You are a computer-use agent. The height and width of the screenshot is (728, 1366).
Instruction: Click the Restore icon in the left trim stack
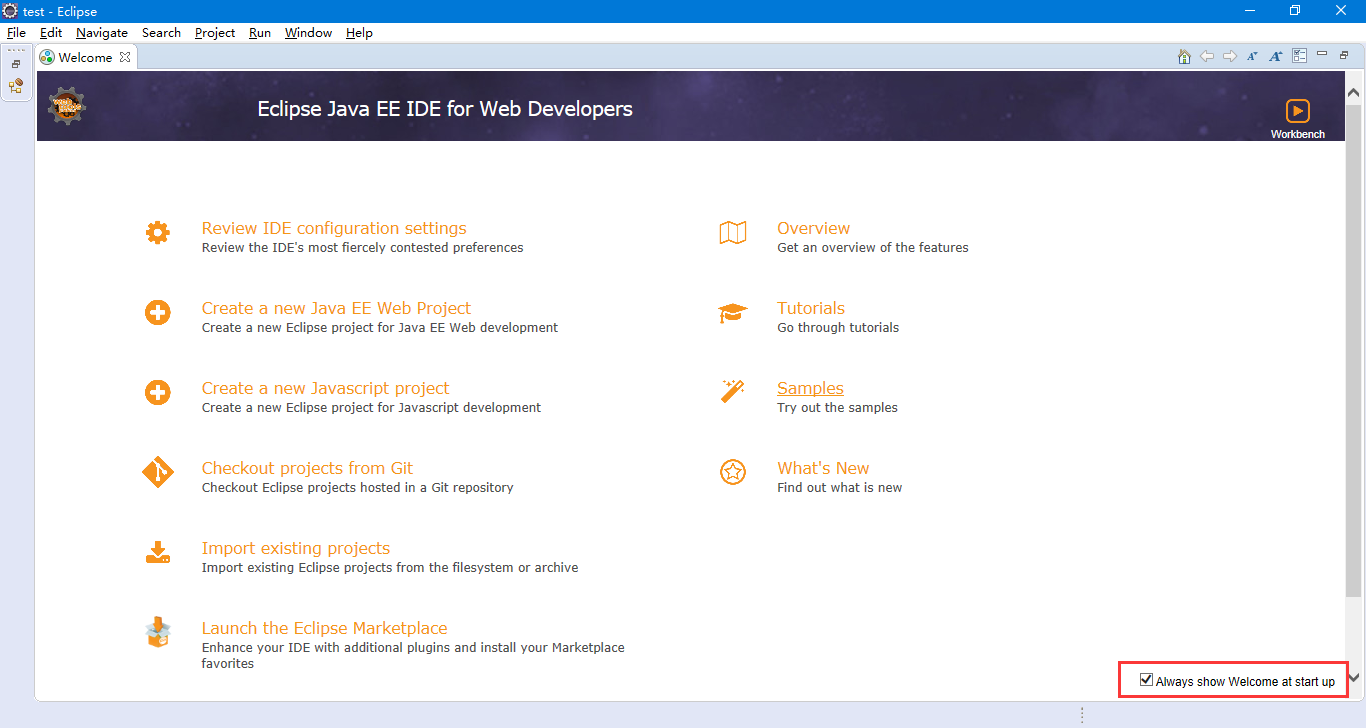coord(16,64)
